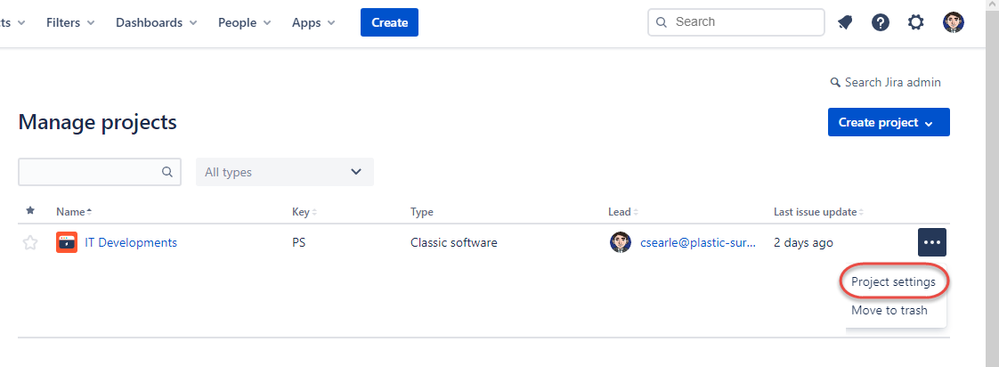The height and width of the screenshot is (367, 999).
Task: Select Project settings from the menu
Action: tap(893, 282)
